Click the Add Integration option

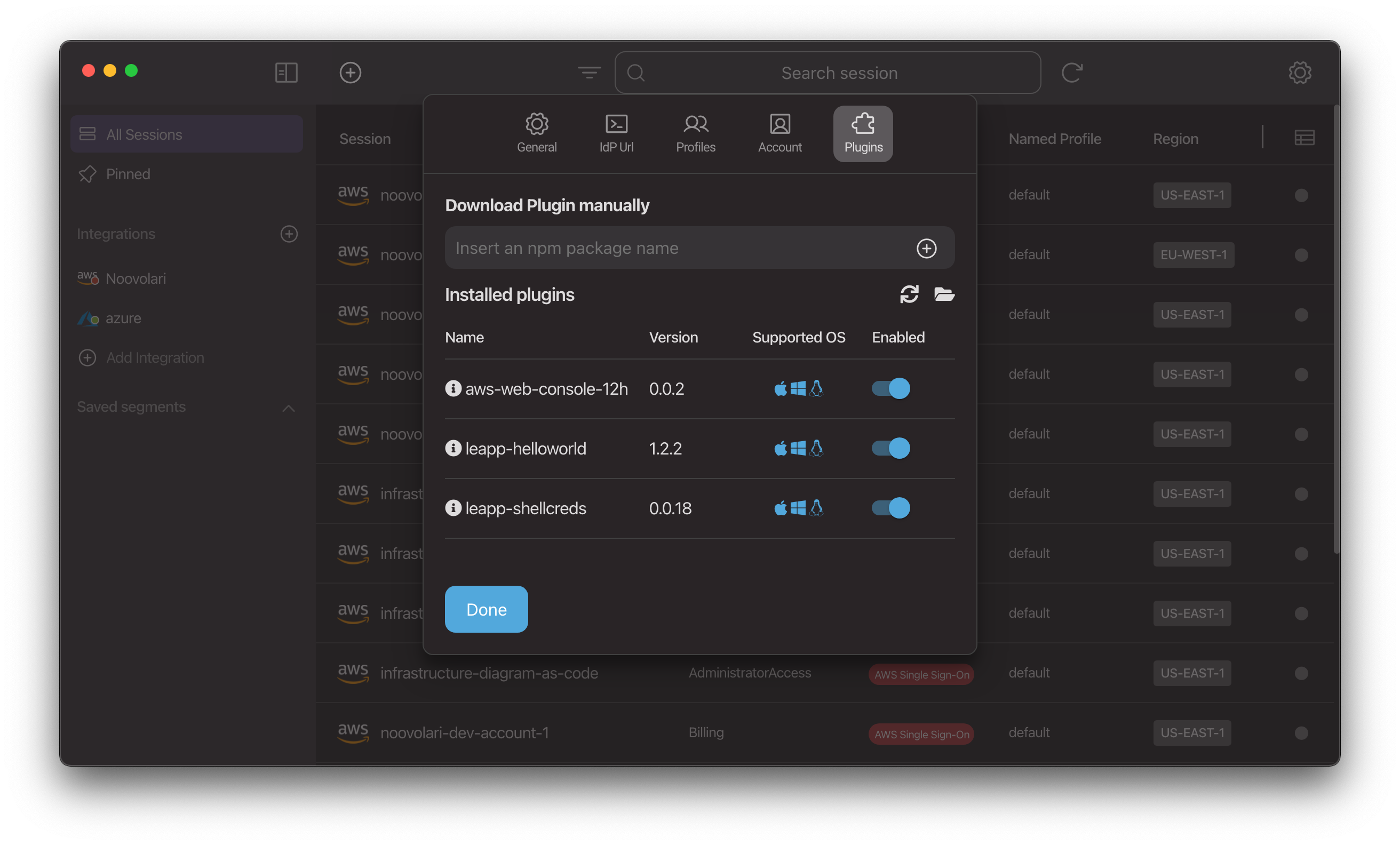[x=155, y=357]
